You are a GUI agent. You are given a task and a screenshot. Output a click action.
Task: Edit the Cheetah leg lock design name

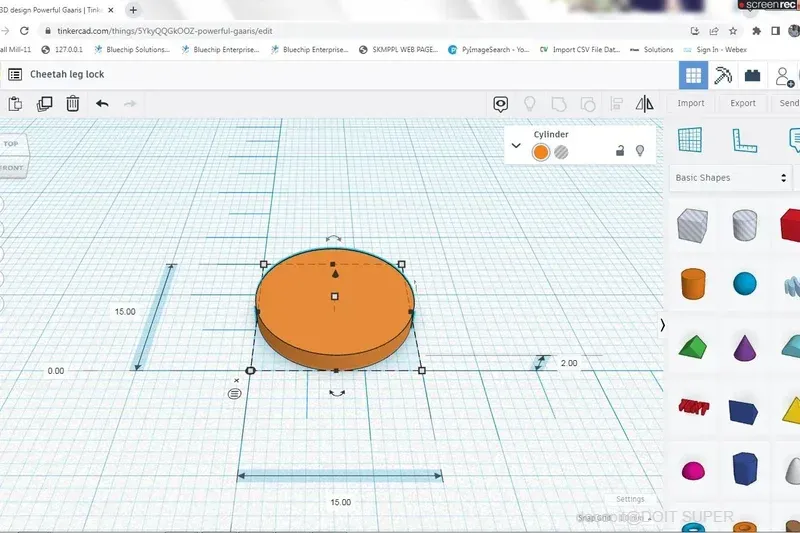click(67, 74)
